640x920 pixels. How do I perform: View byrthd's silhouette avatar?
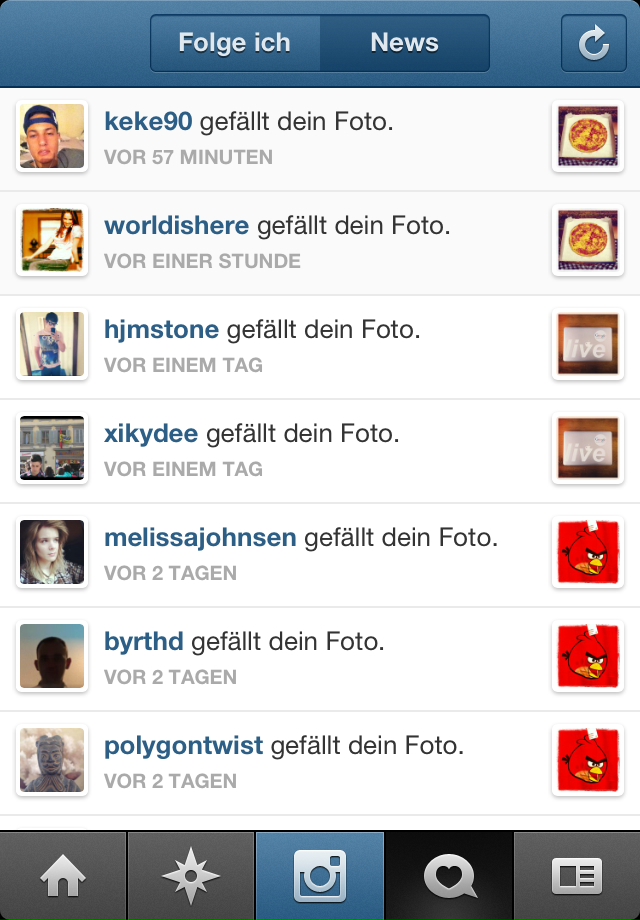52,656
